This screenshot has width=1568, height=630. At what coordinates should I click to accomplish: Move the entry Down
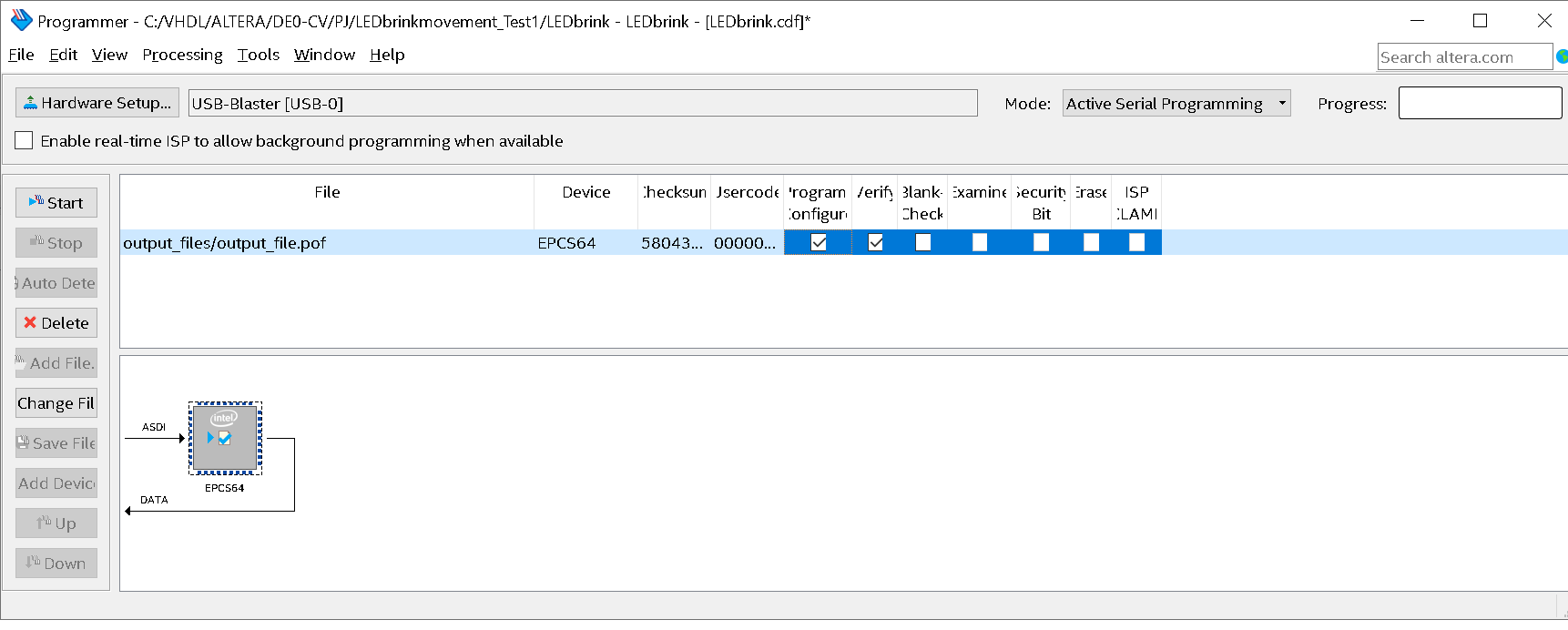pos(56,564)
